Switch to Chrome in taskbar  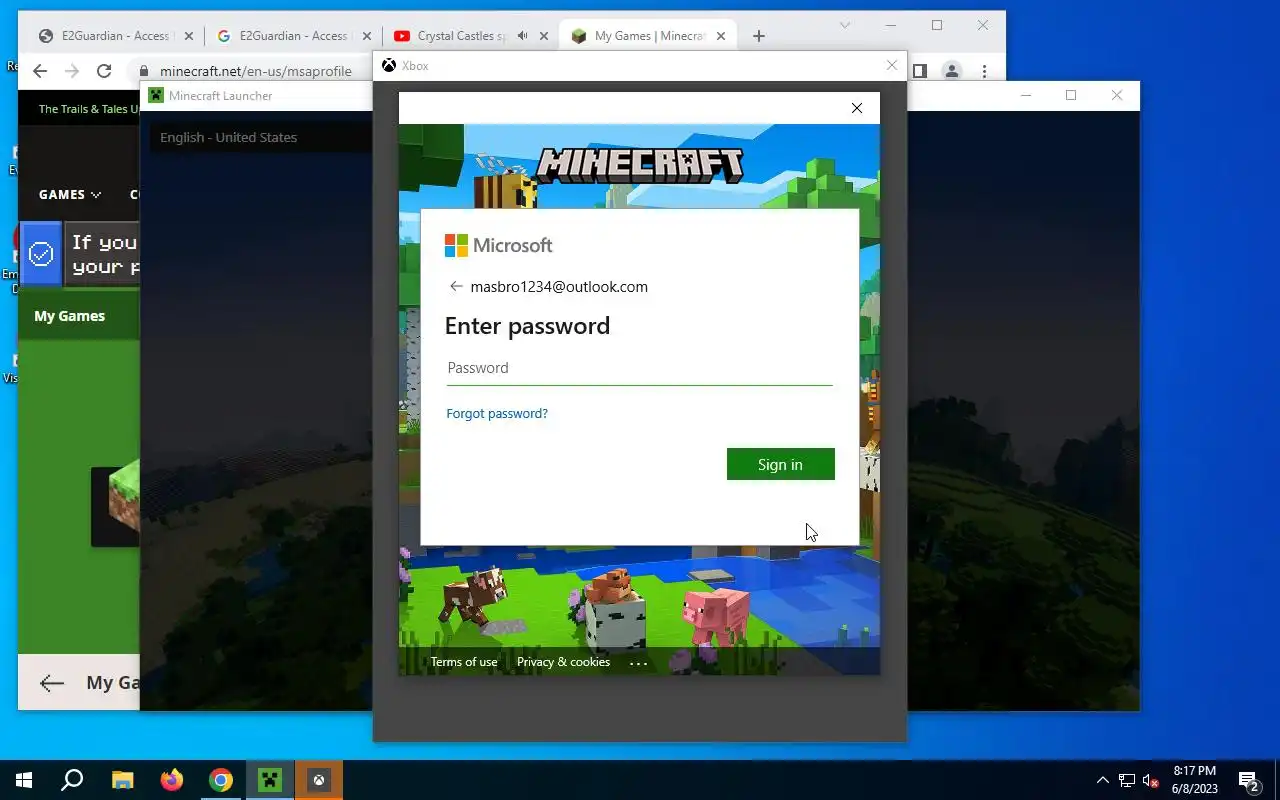(221, 780)
